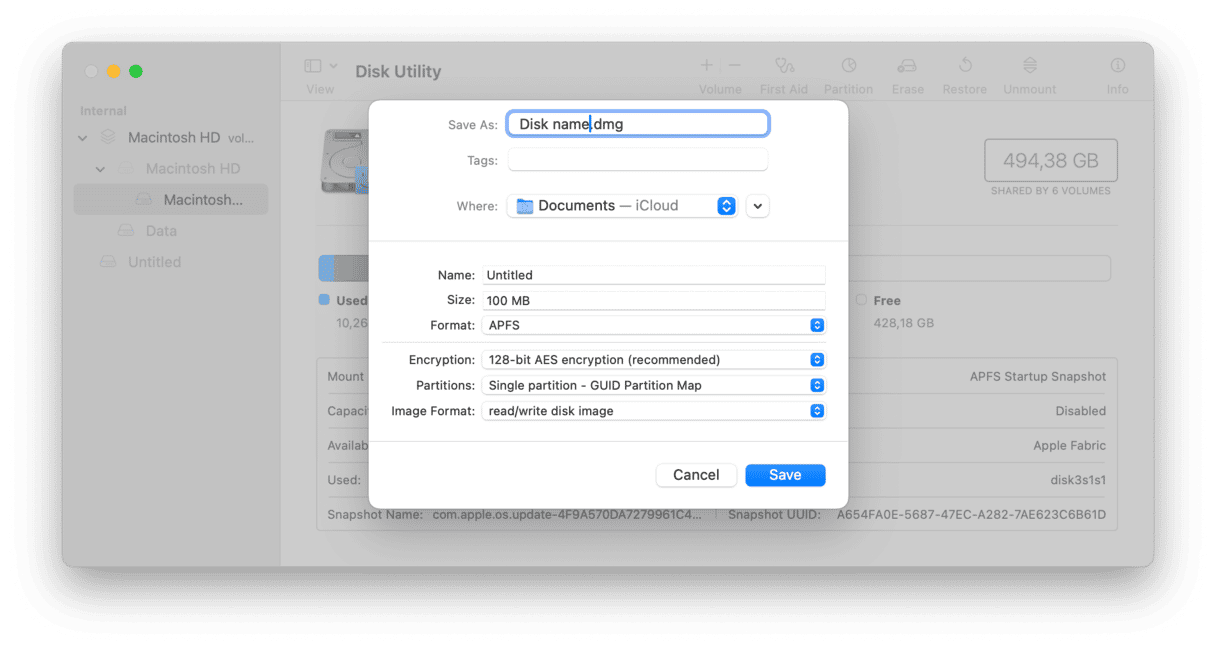Select the Data volume in sidebar

tap(160, 231)
